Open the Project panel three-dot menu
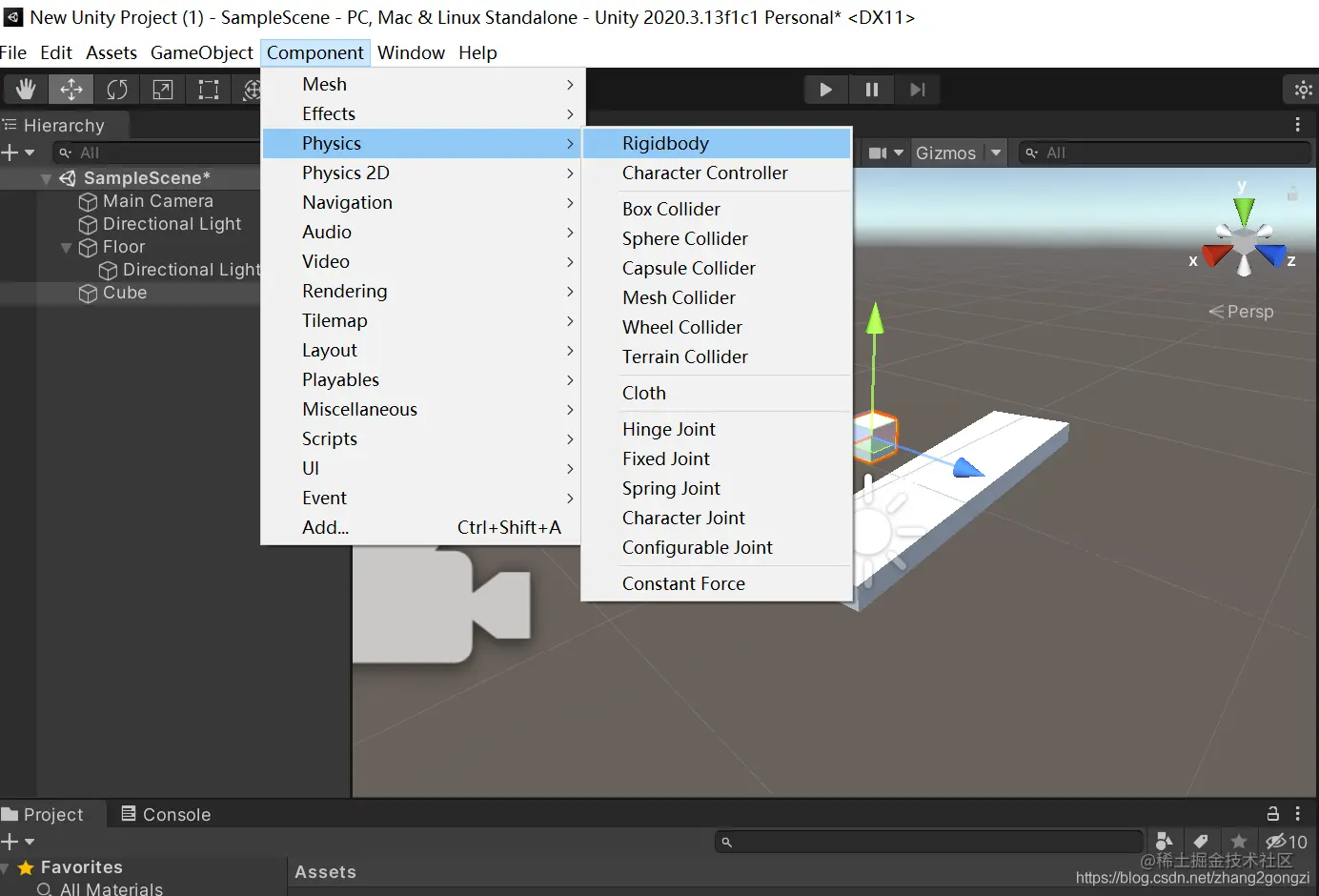 (1297, 814)
